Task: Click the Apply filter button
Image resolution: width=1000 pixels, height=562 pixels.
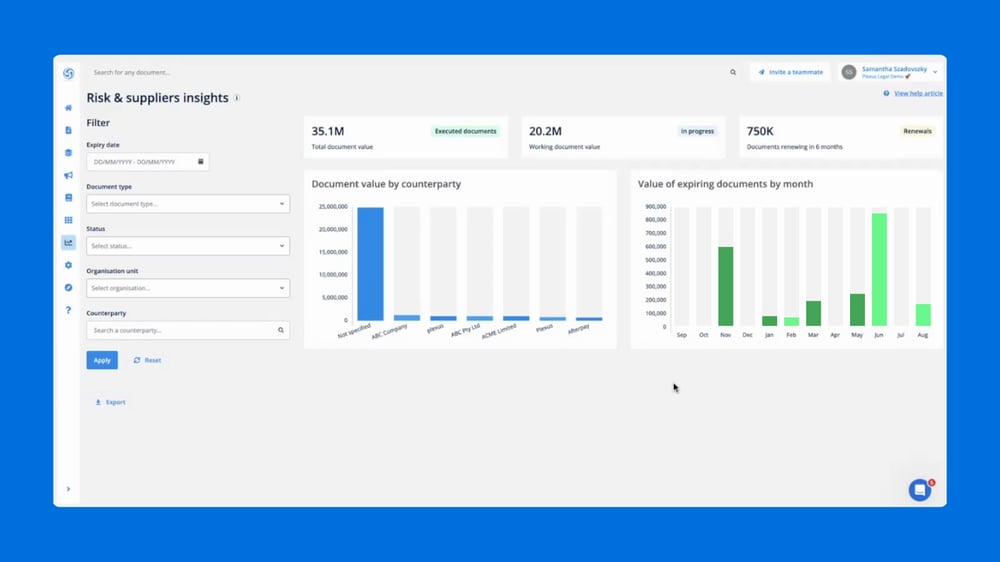Action: tap(102, 360)
